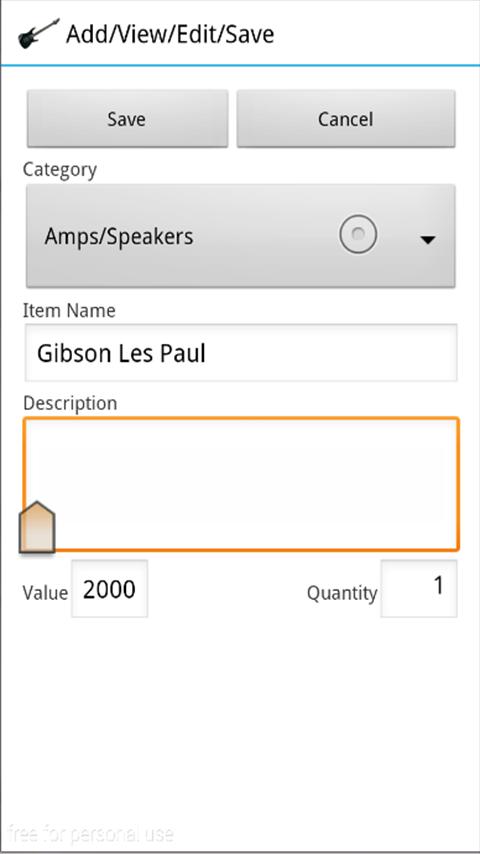This screenshot has width=480, height=854.
Task: Click the free for personal use watermark
Action: point(91,834)
